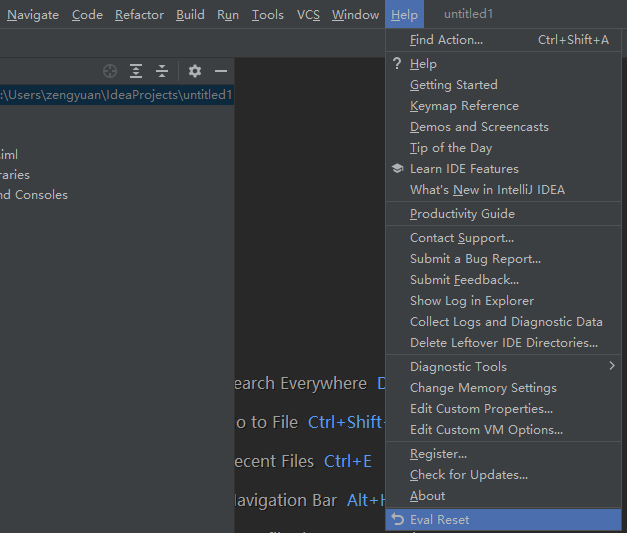Open the Refactor menu

point(139,15)
